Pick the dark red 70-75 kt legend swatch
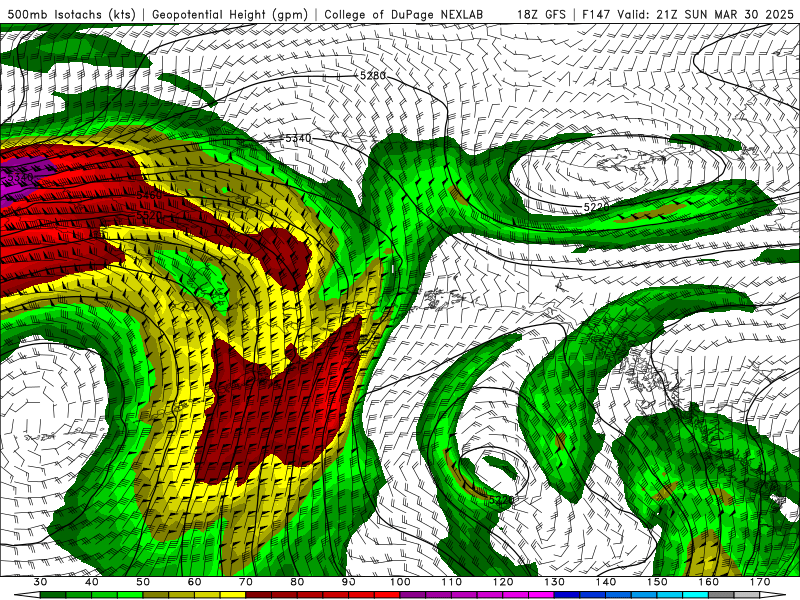The height and width of the screenshot is (600, 800). coord(259,595)
